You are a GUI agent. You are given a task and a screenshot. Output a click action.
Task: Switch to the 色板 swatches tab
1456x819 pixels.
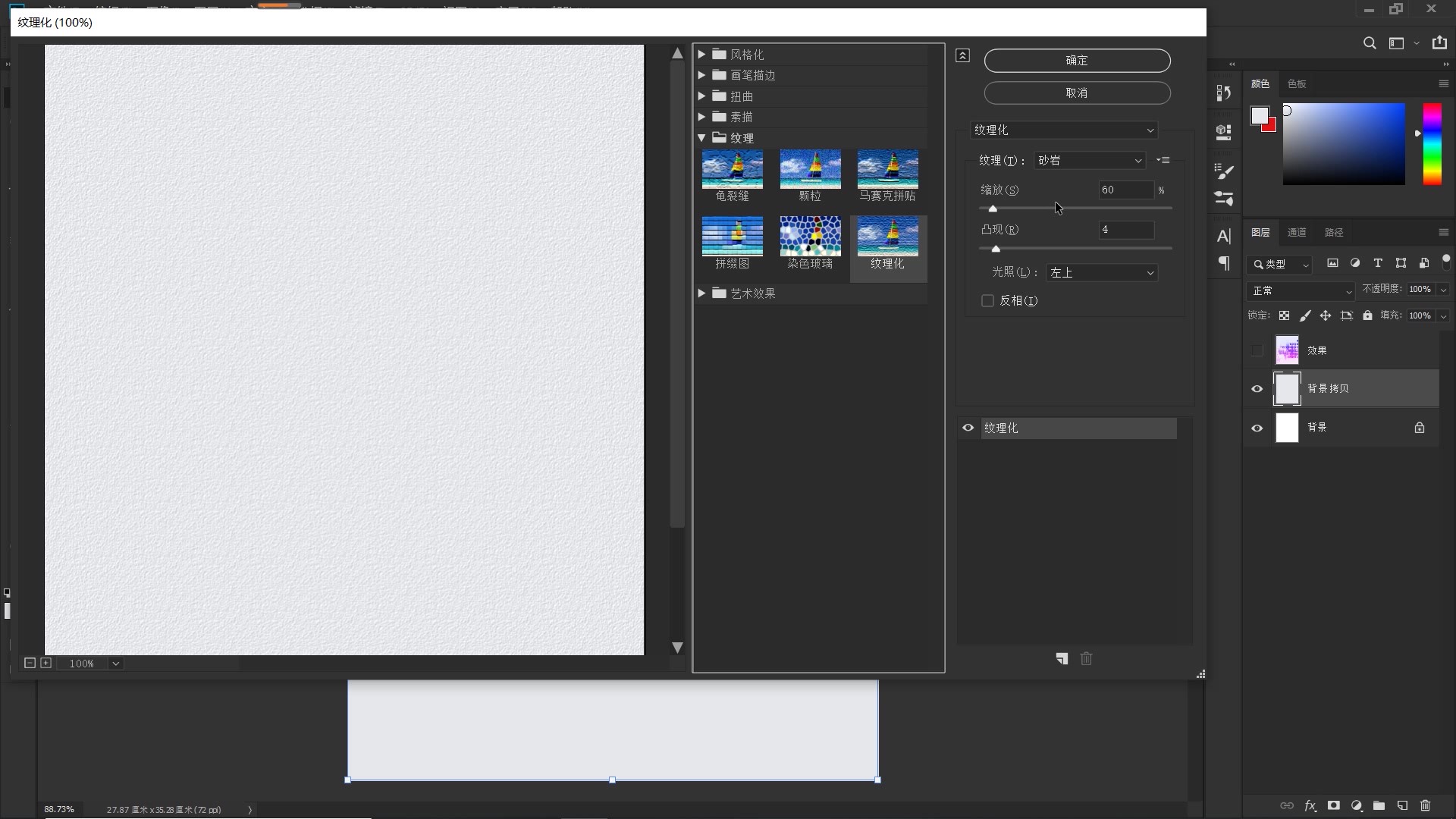click(1297, 83)
